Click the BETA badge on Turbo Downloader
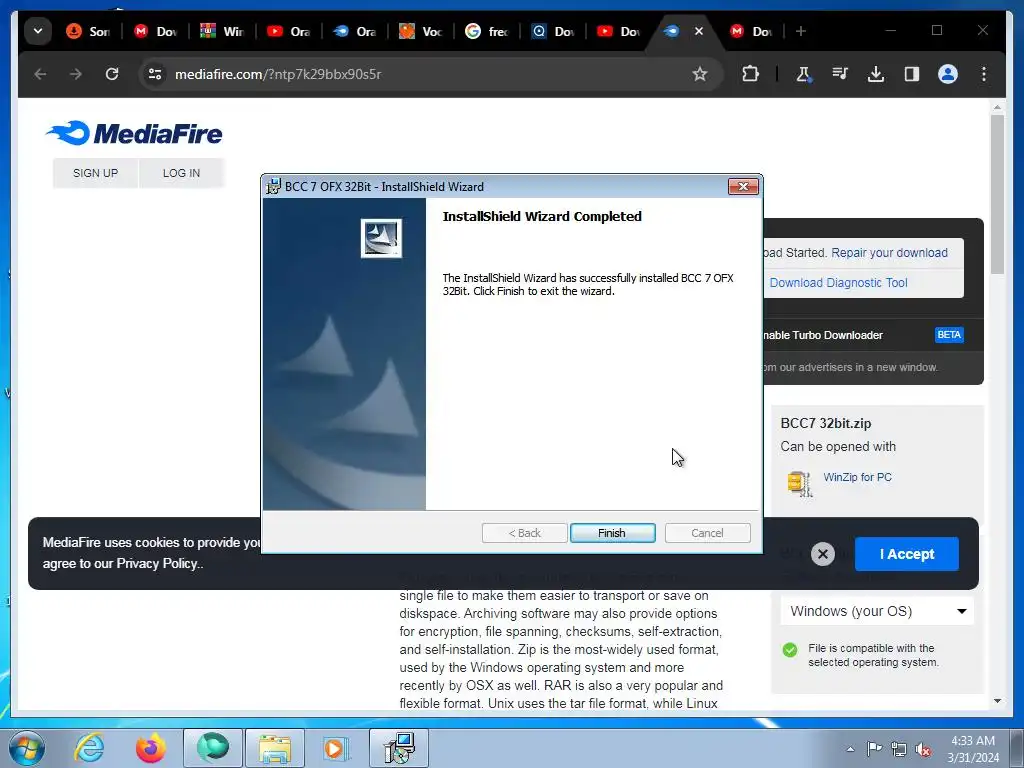The image size is (1024, 768). point(949,335)
